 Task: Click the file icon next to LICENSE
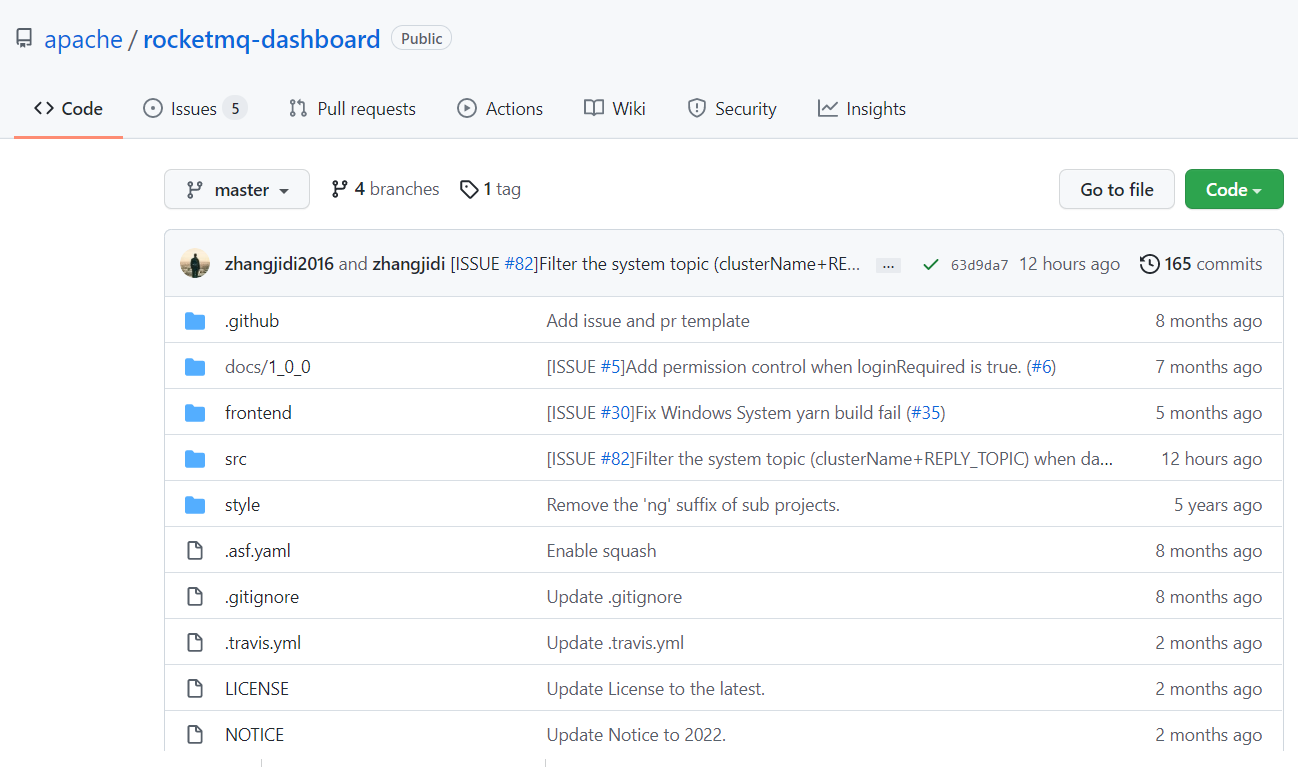(x=195, y=689)
